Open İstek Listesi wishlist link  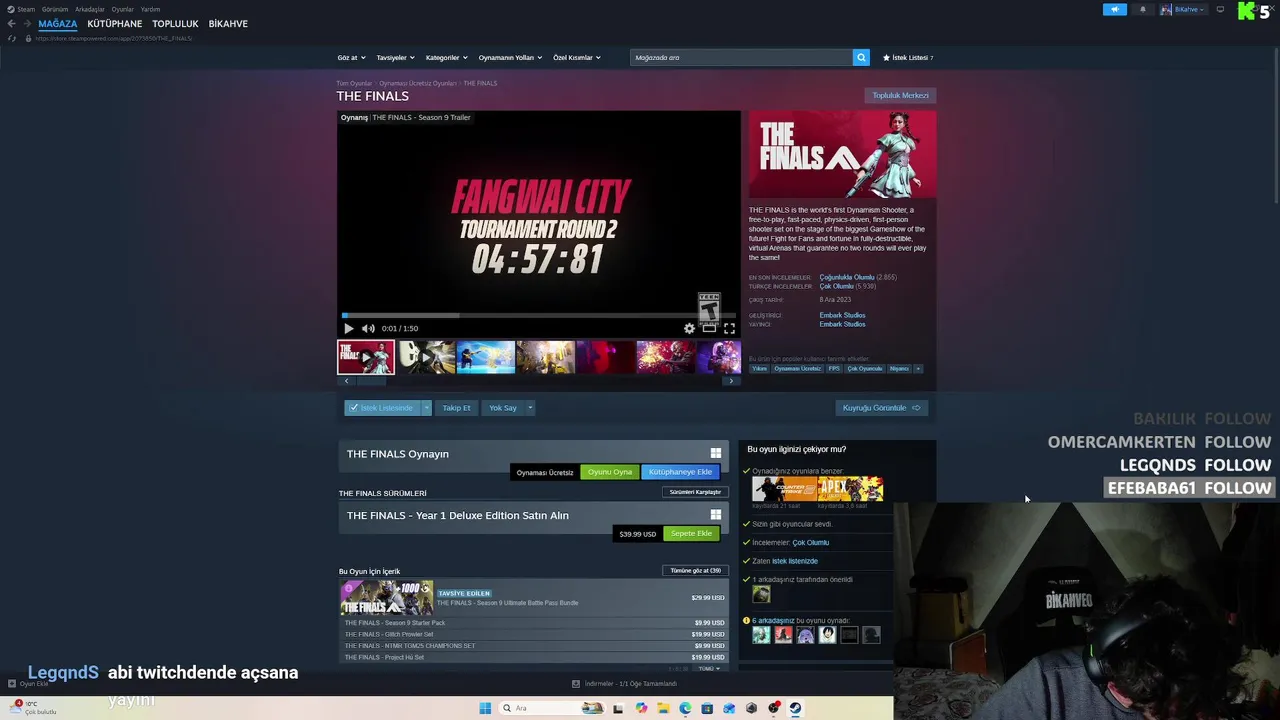point(908,58)
